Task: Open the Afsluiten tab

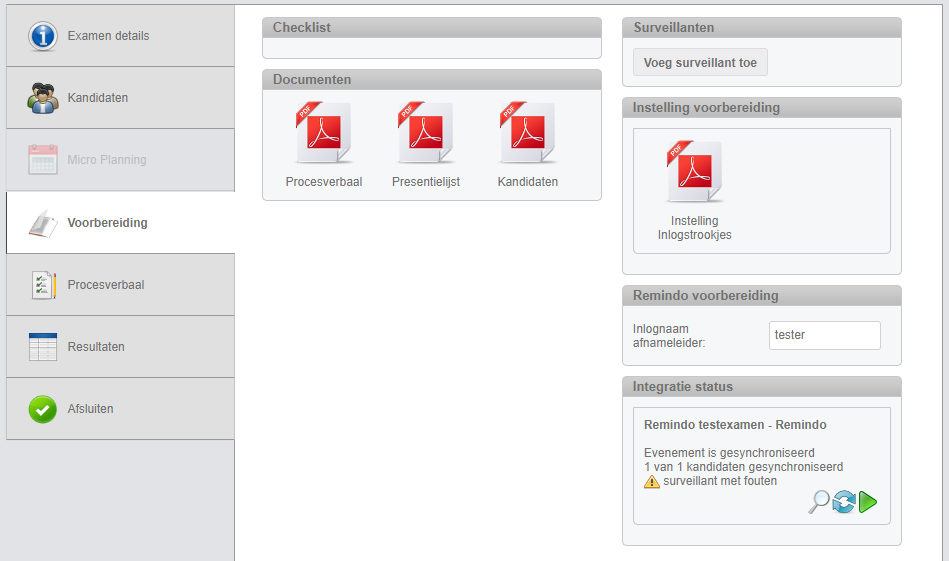Action: [120, 409]
